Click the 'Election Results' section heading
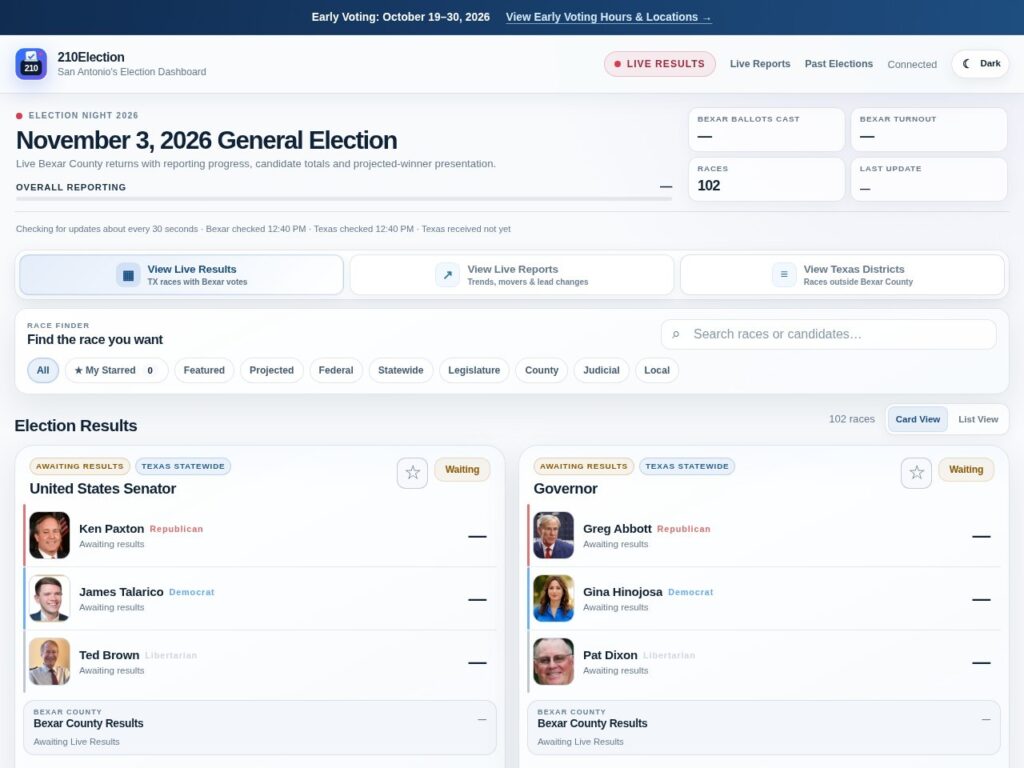 coord(76,426)
